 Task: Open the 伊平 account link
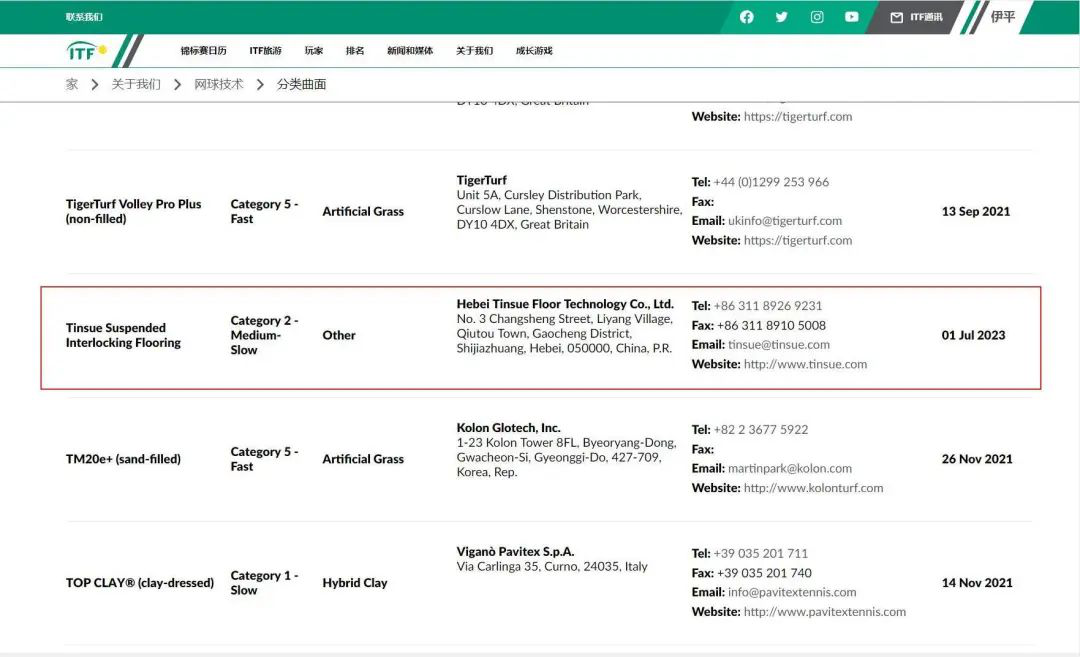point(1003,17)
